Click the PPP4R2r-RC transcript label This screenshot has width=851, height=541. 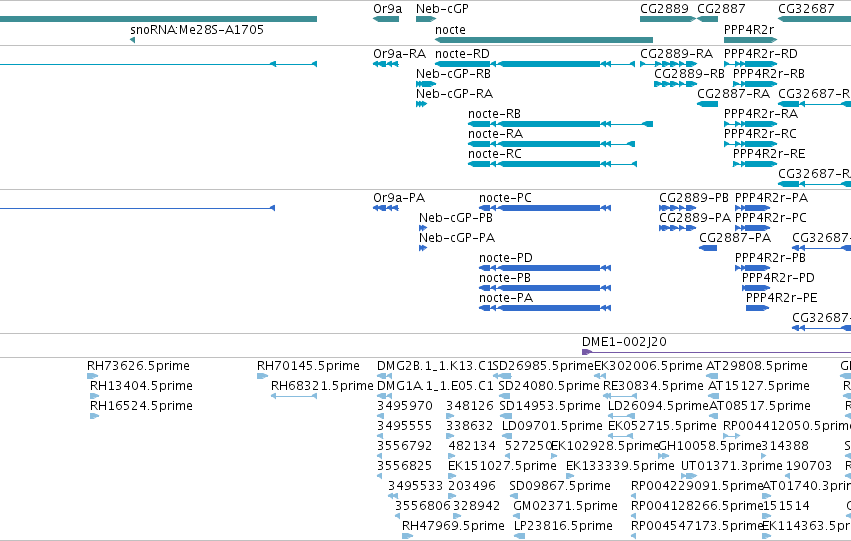760,133
